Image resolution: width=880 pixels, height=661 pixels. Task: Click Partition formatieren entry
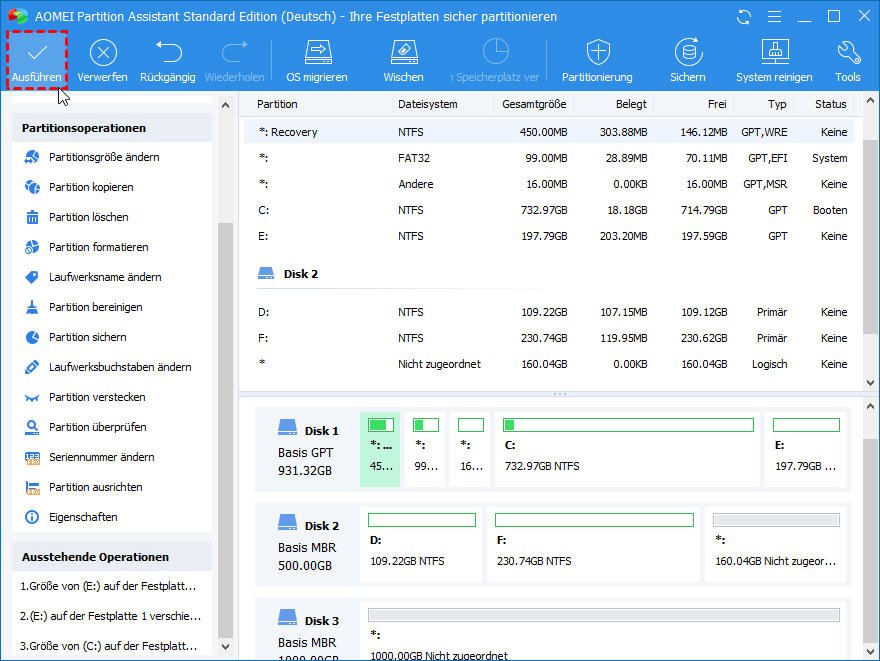point(98,247)
